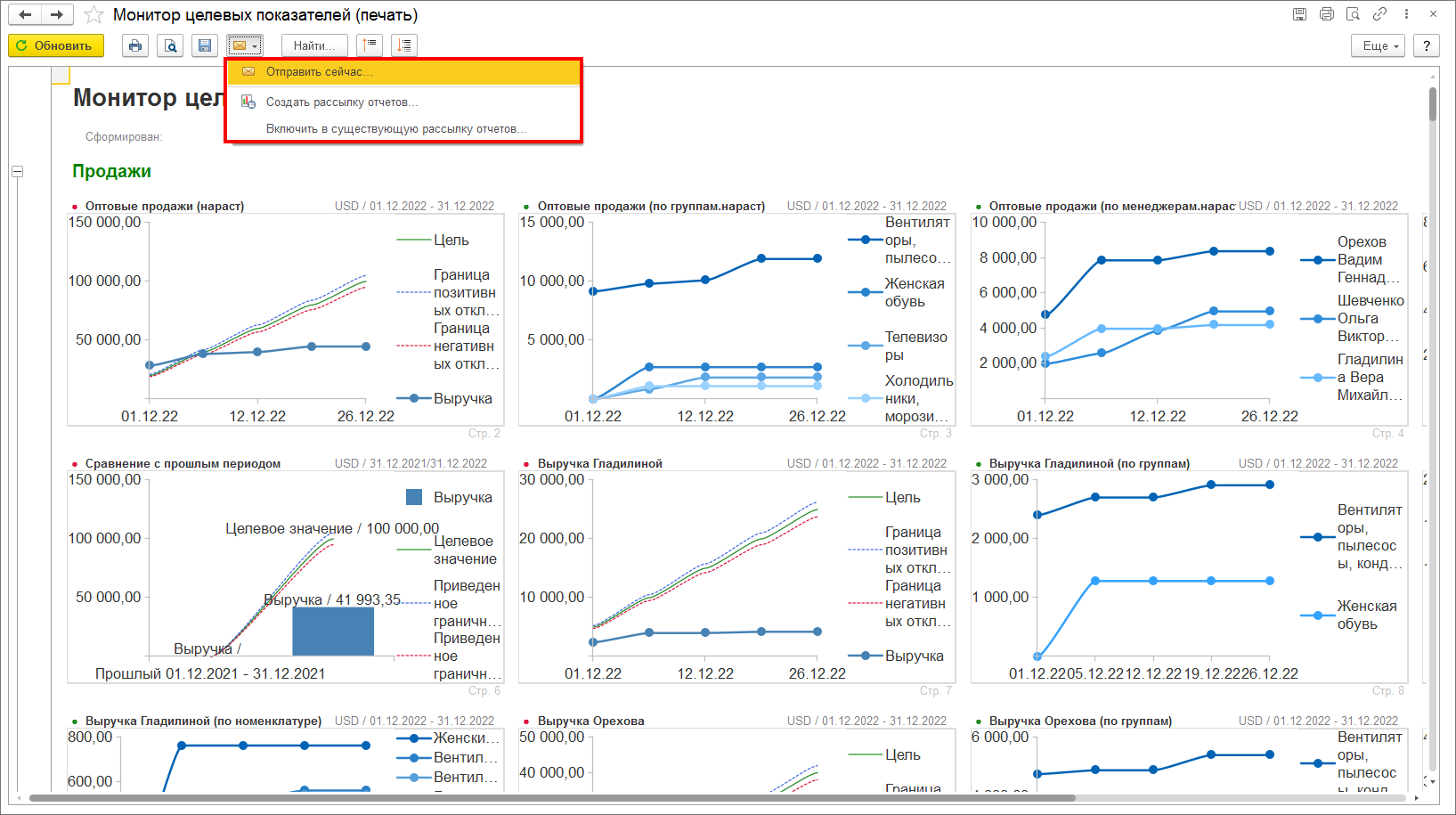Open the Найти... search button
The image size is (1456, 815).
(x=314, y=45)
